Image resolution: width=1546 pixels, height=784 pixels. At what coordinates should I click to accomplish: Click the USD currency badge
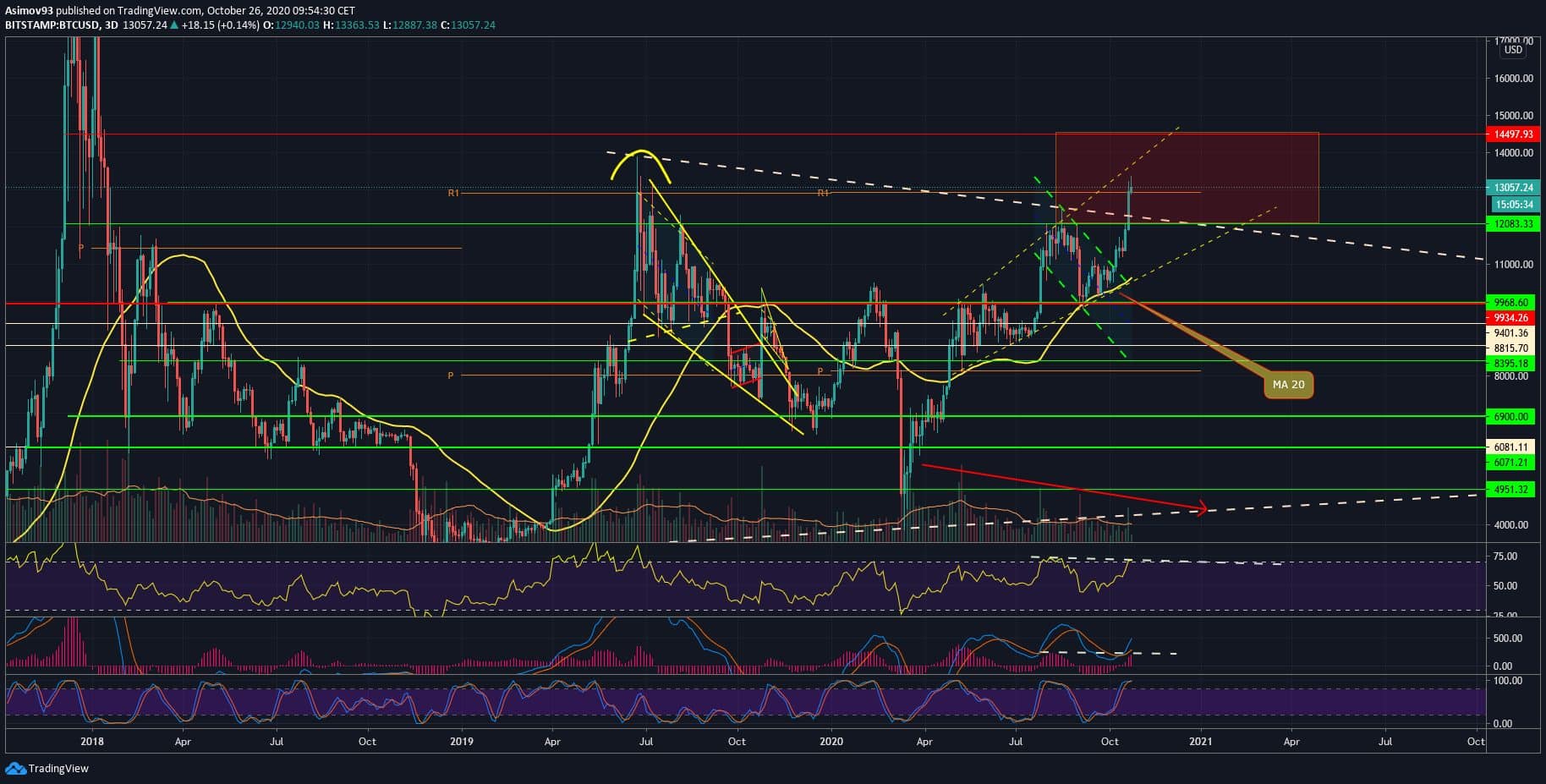[x=1513, y=50]
